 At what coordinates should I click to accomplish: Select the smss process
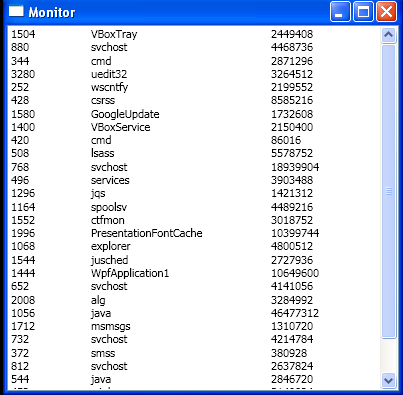pos(195,353)
